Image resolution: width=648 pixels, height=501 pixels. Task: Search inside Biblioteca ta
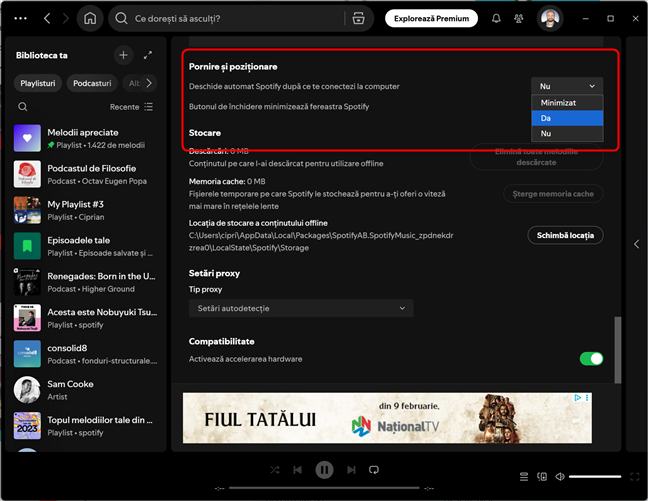pos(23,107)
